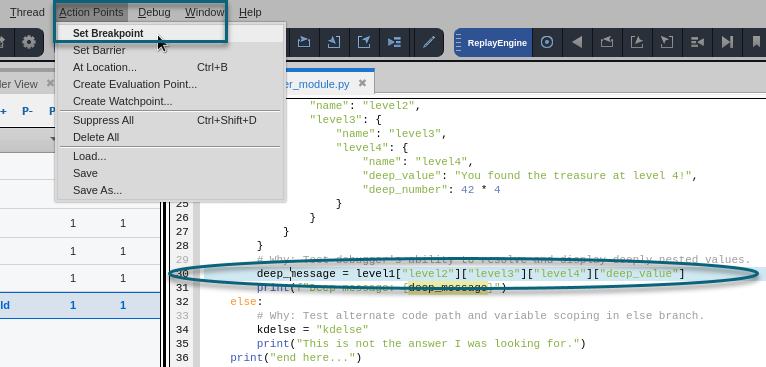This screenshot has height=367, width=766.
Task: Choose Create Evaluation Point... menu entry
Action: (x=170, y=85)
